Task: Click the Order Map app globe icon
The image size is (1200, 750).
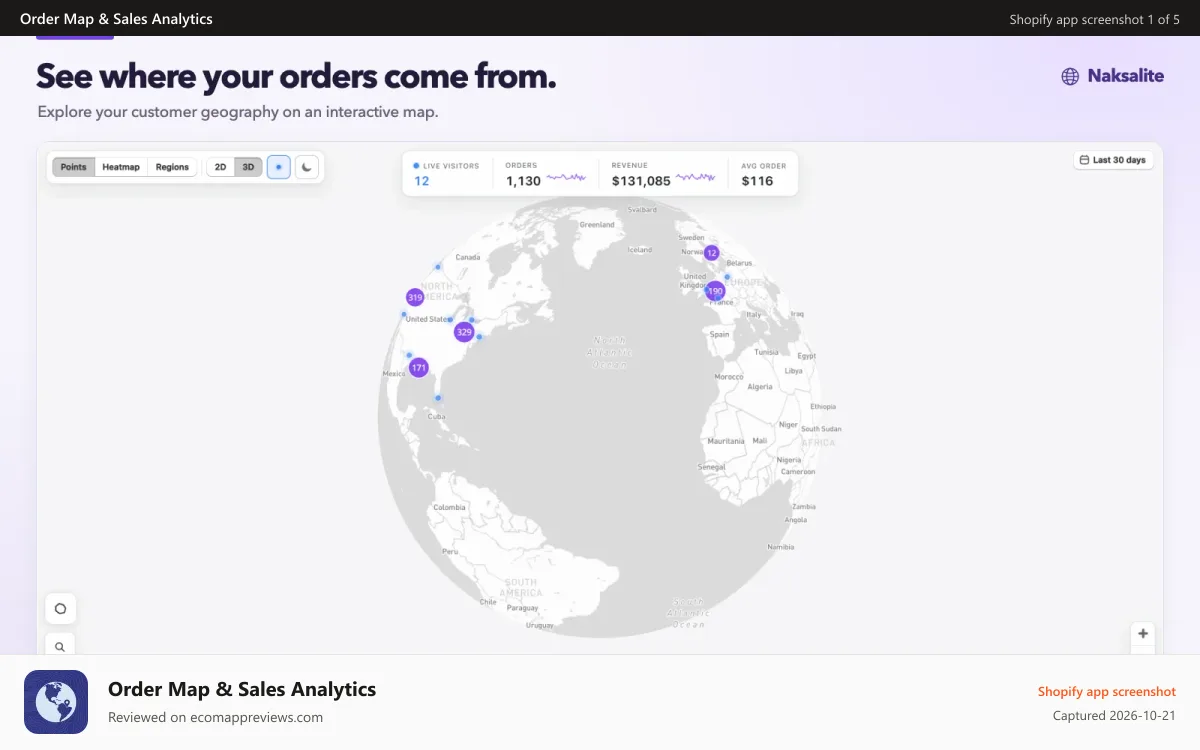Action: 56,702
